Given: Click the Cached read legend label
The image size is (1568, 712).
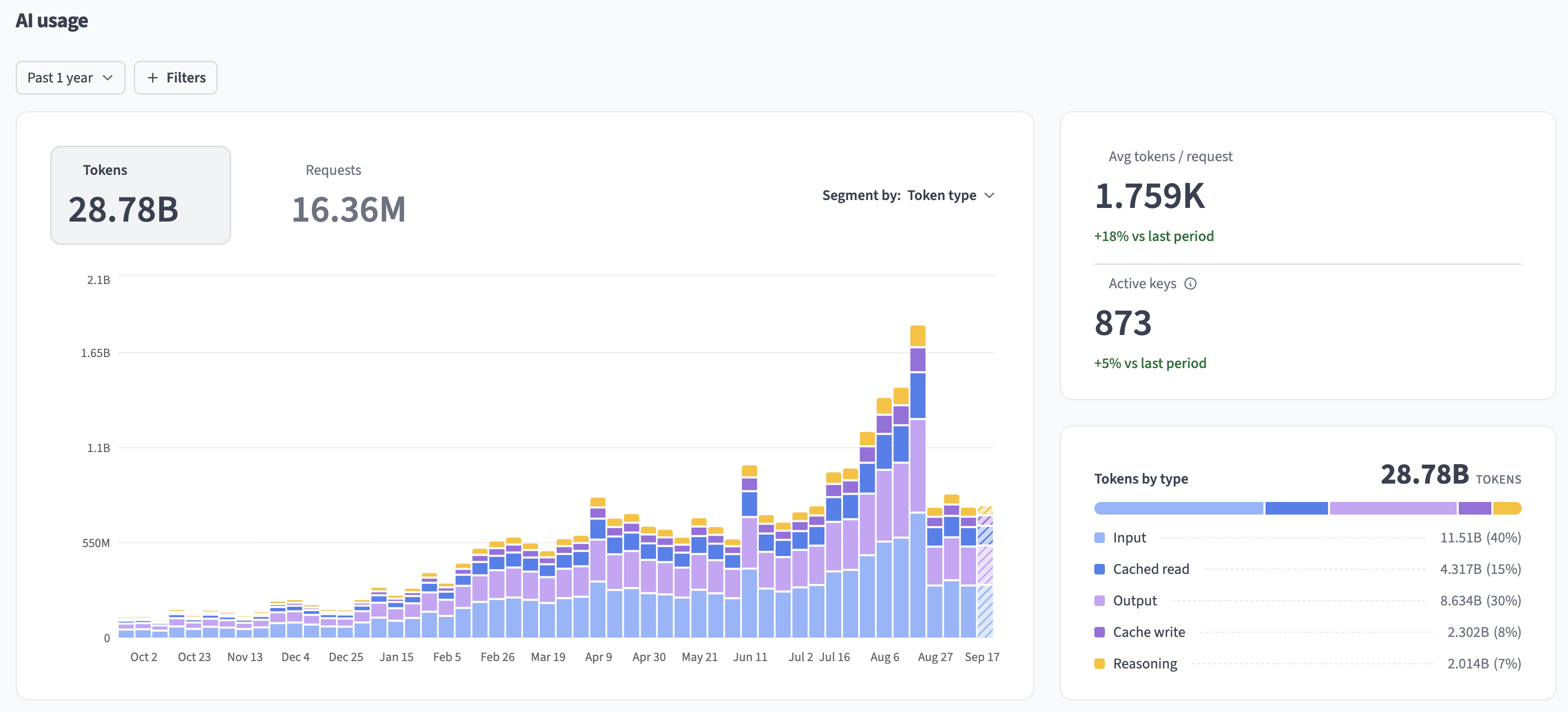Looking at the screenshot, I should tap(1151, 569).
